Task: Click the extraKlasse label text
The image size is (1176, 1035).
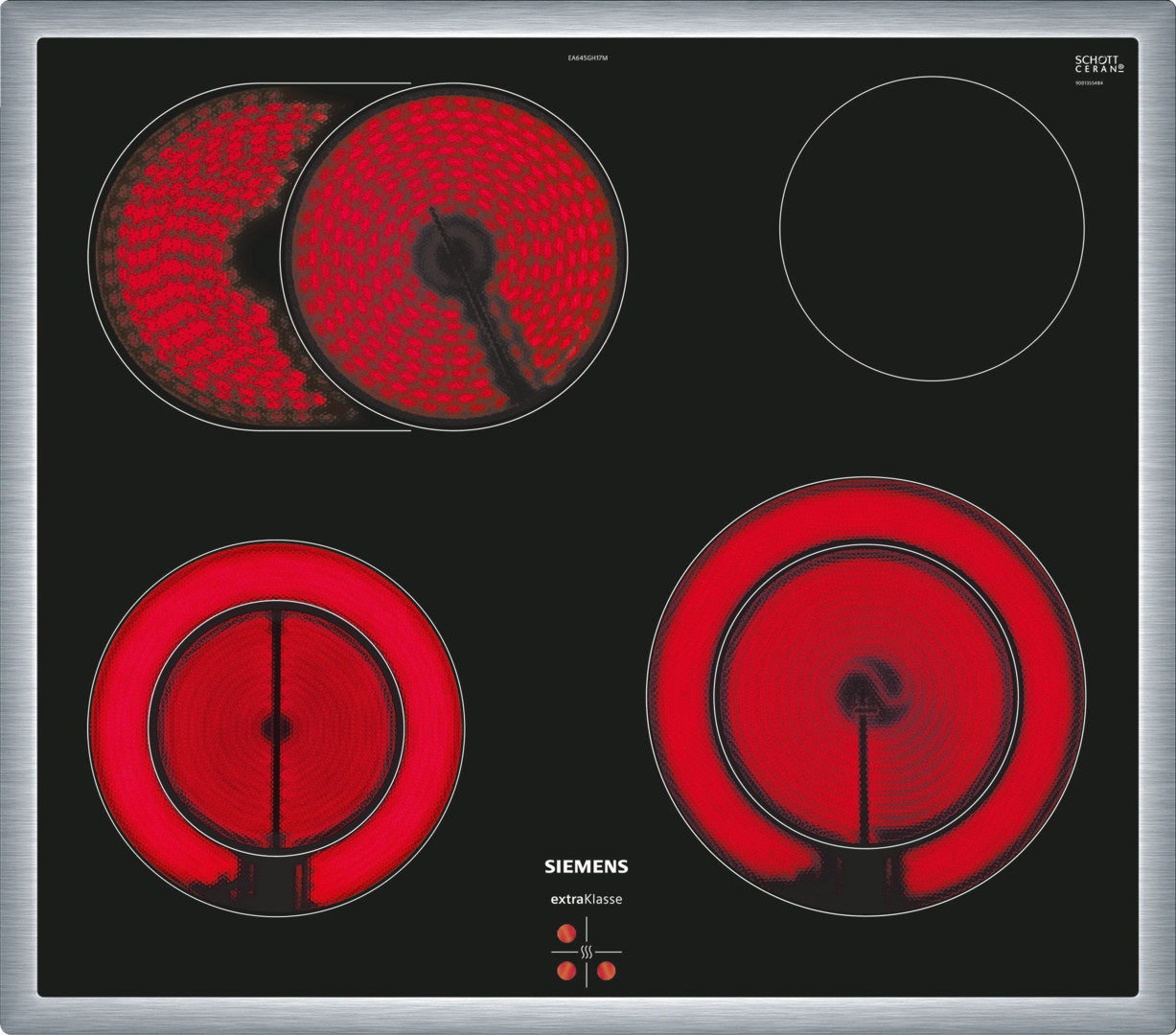Action: (587, 900)
